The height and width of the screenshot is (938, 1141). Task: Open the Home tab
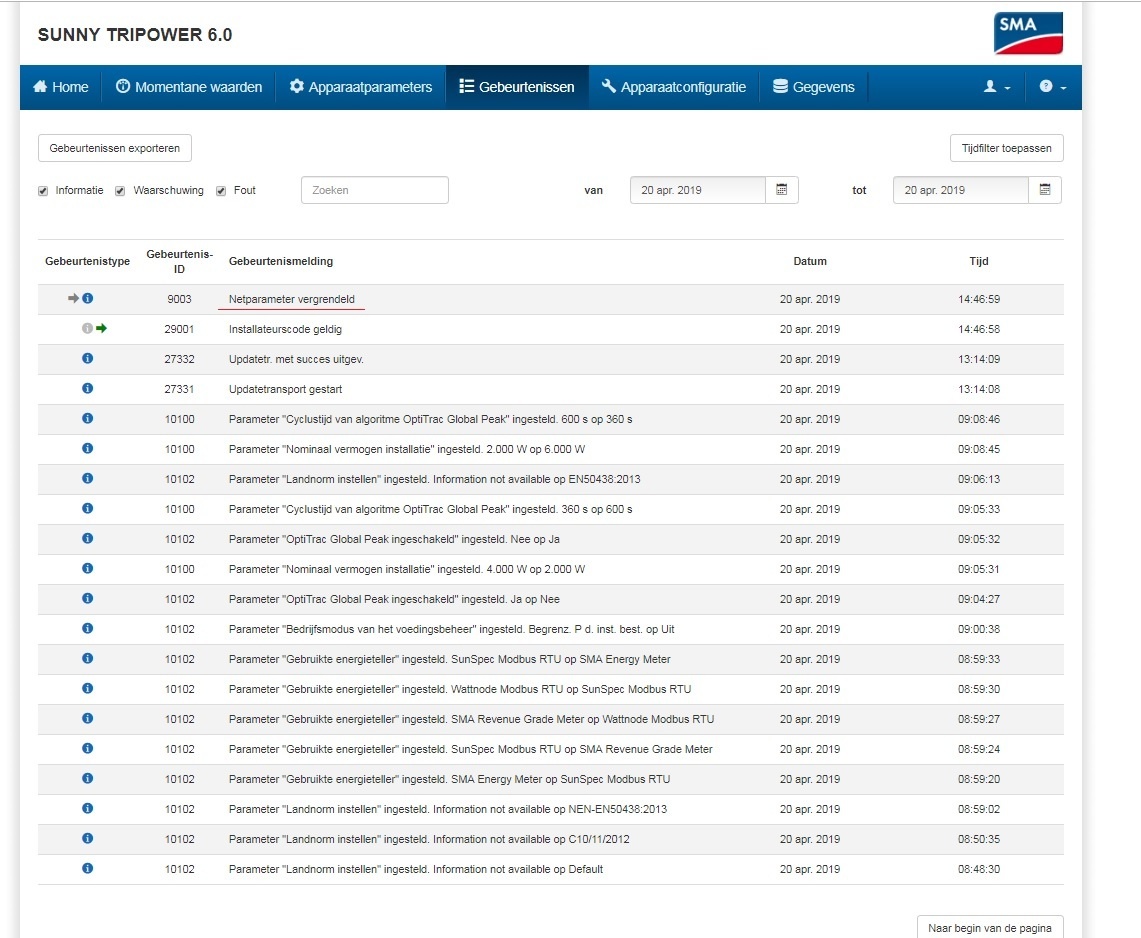pos(60,87)
